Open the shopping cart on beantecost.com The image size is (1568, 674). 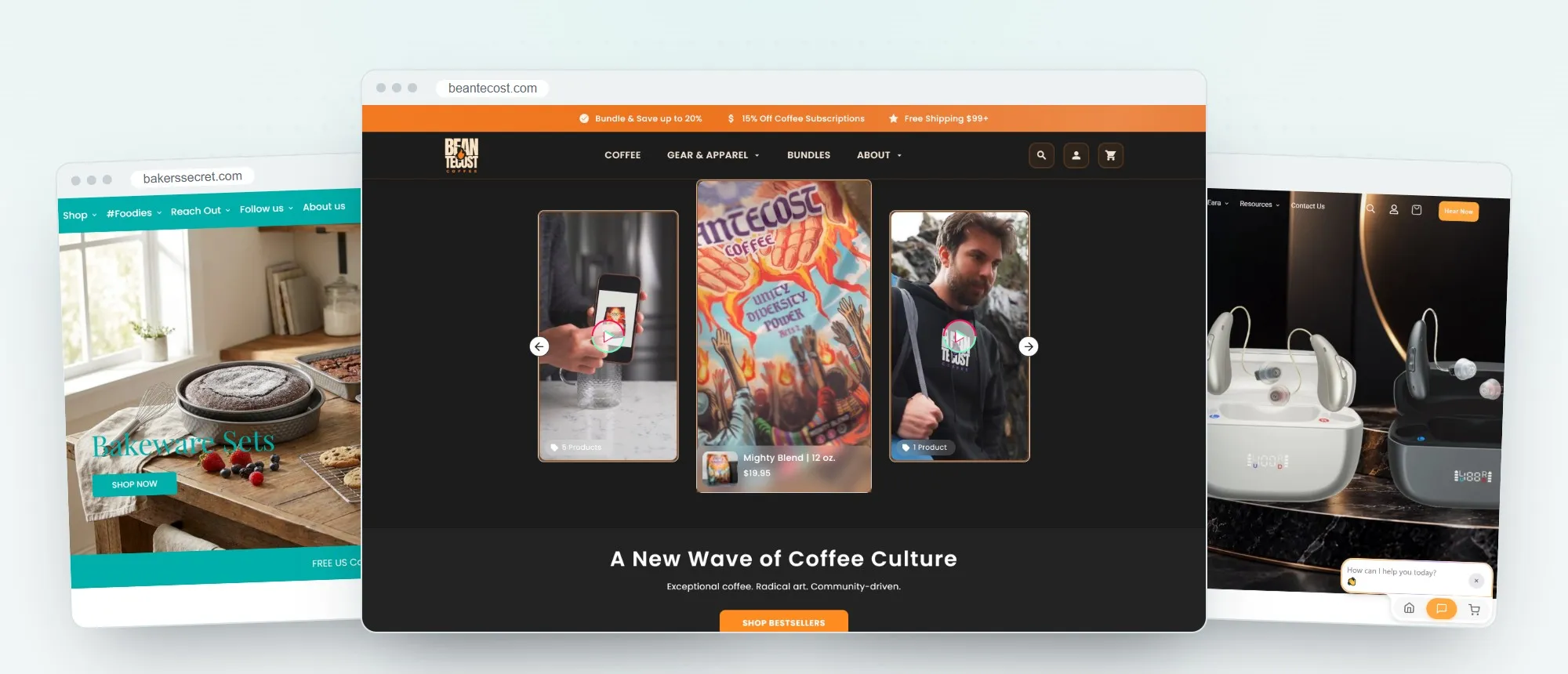tap(1110, 155)
